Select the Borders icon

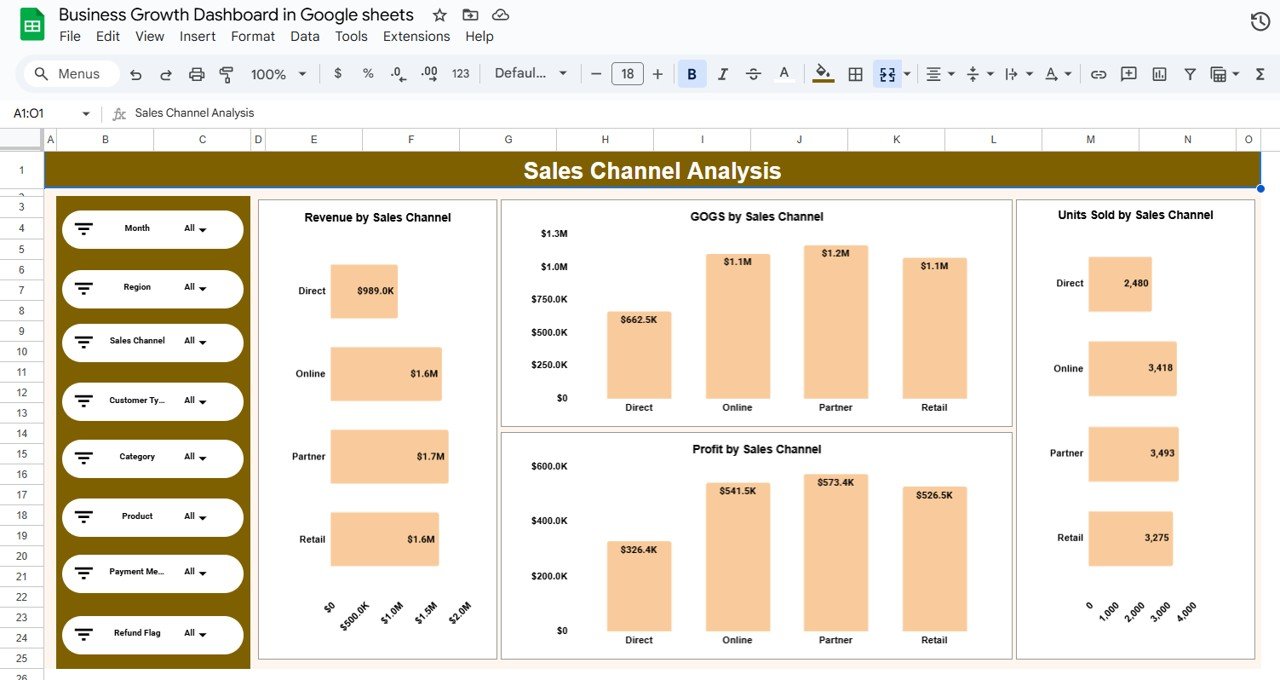(855, 73)
